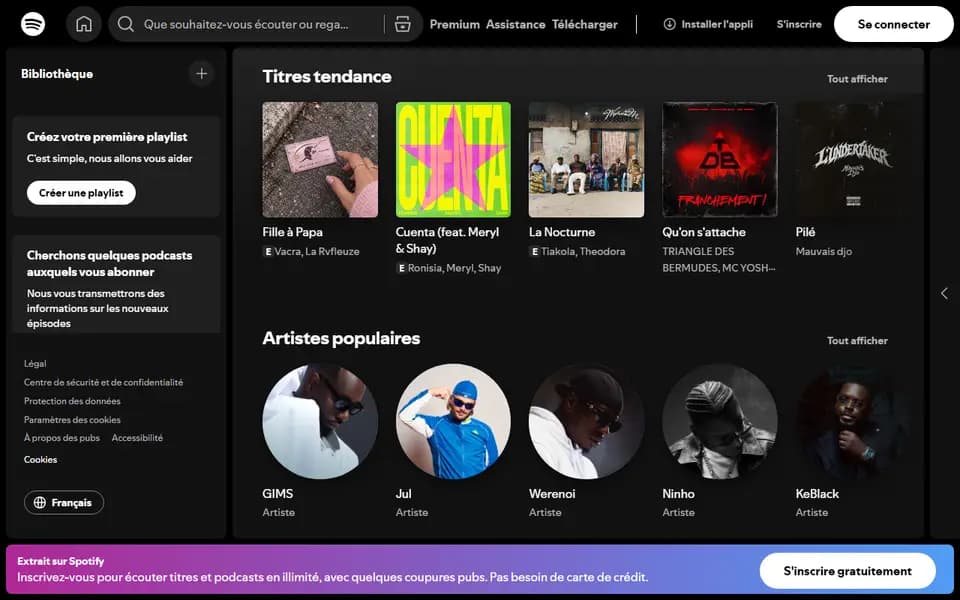Image resolution: width=960 pixels, height=600 pixels.
Task: Click artist credit 'TRIANGLE DES BERMUDES, MC YOSH'
Action: coord(719,260)
